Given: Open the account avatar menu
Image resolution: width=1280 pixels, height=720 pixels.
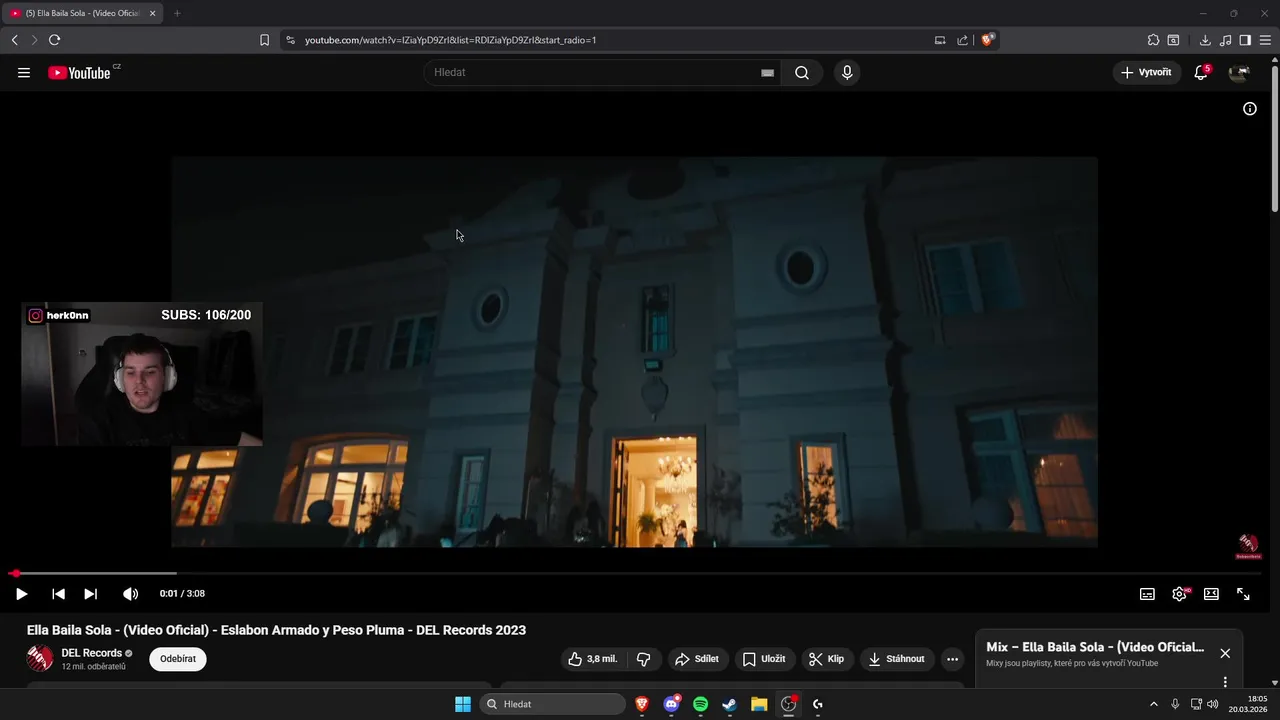Looking at the screenshot, I should coord(1239,72).
